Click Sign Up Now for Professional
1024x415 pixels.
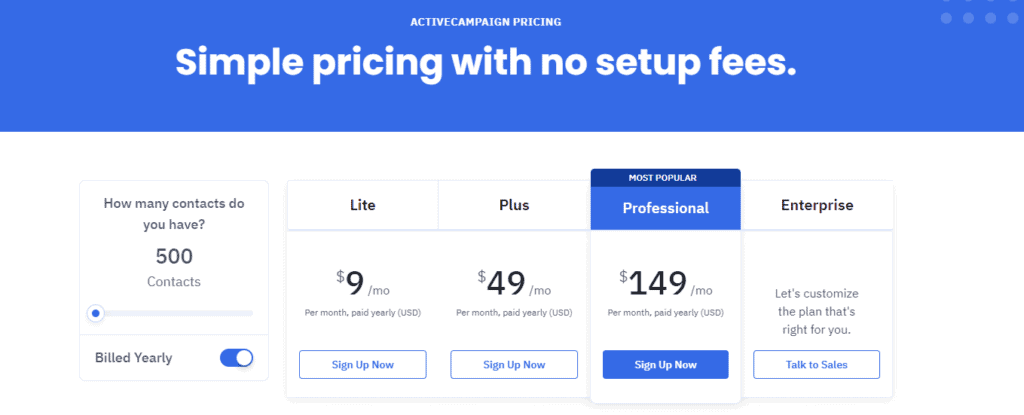point(665,365)
